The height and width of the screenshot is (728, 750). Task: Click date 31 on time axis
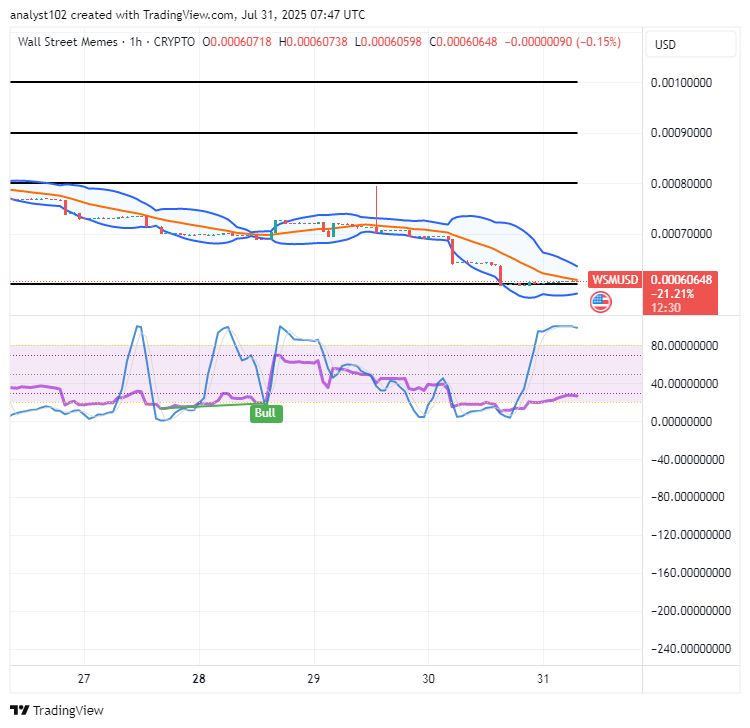tap(543, 679)
